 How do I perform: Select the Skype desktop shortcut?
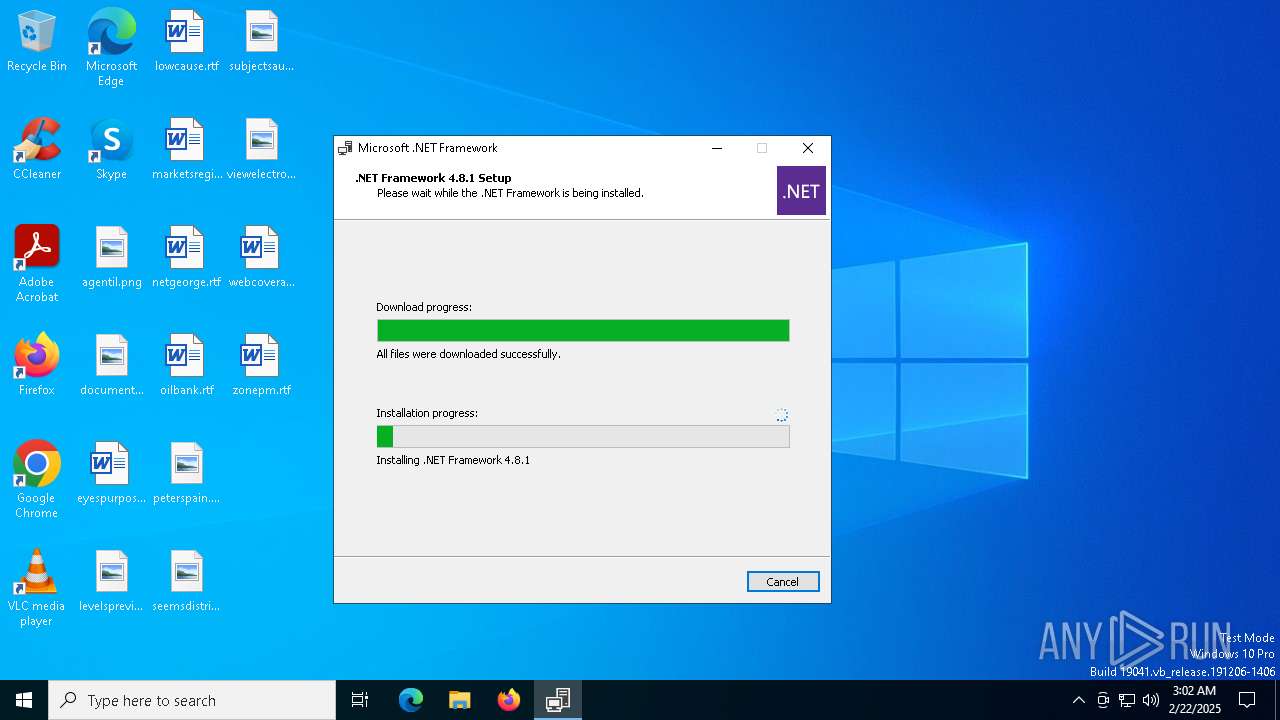111,150
